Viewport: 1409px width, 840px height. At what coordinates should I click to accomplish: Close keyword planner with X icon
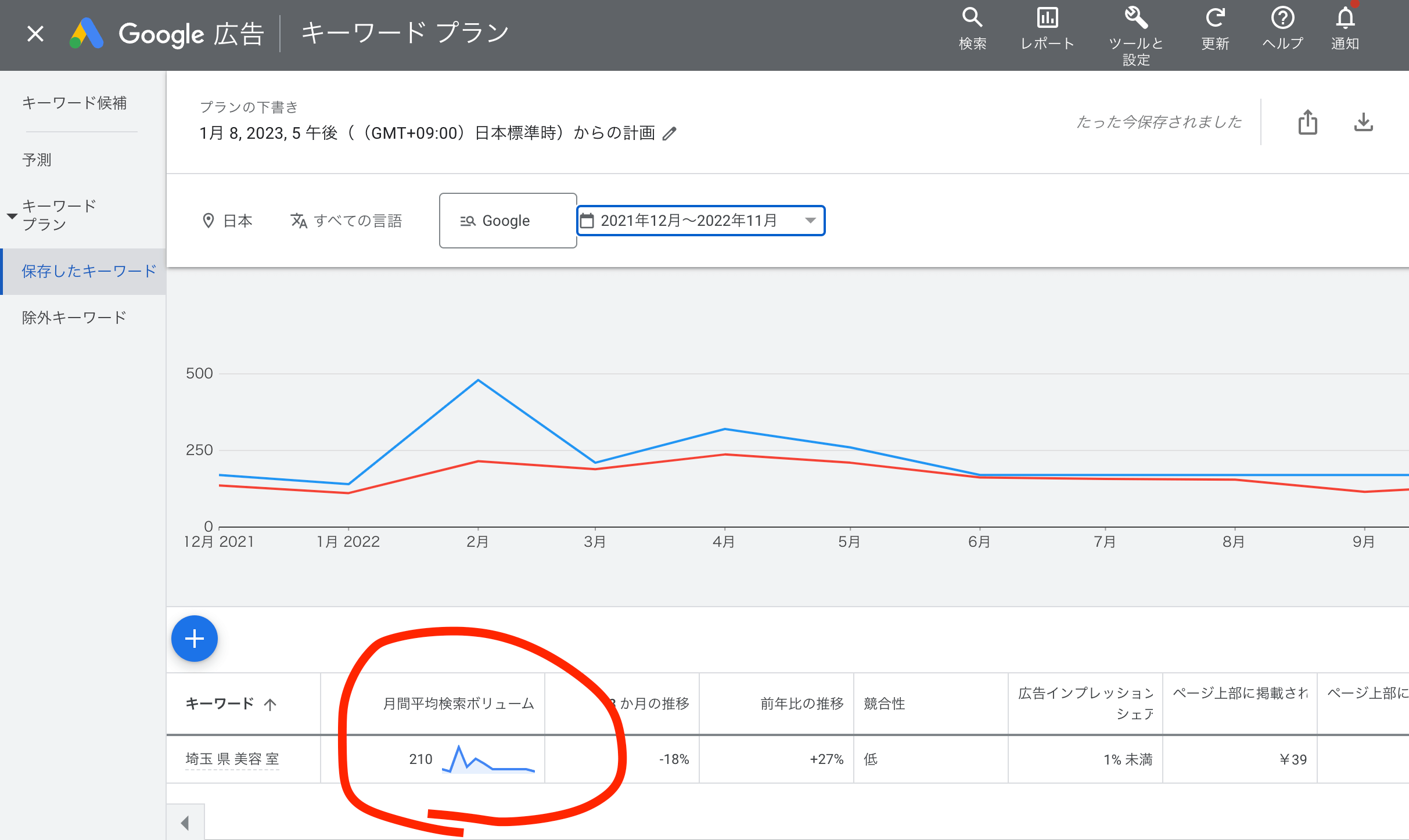pos(35,34)
